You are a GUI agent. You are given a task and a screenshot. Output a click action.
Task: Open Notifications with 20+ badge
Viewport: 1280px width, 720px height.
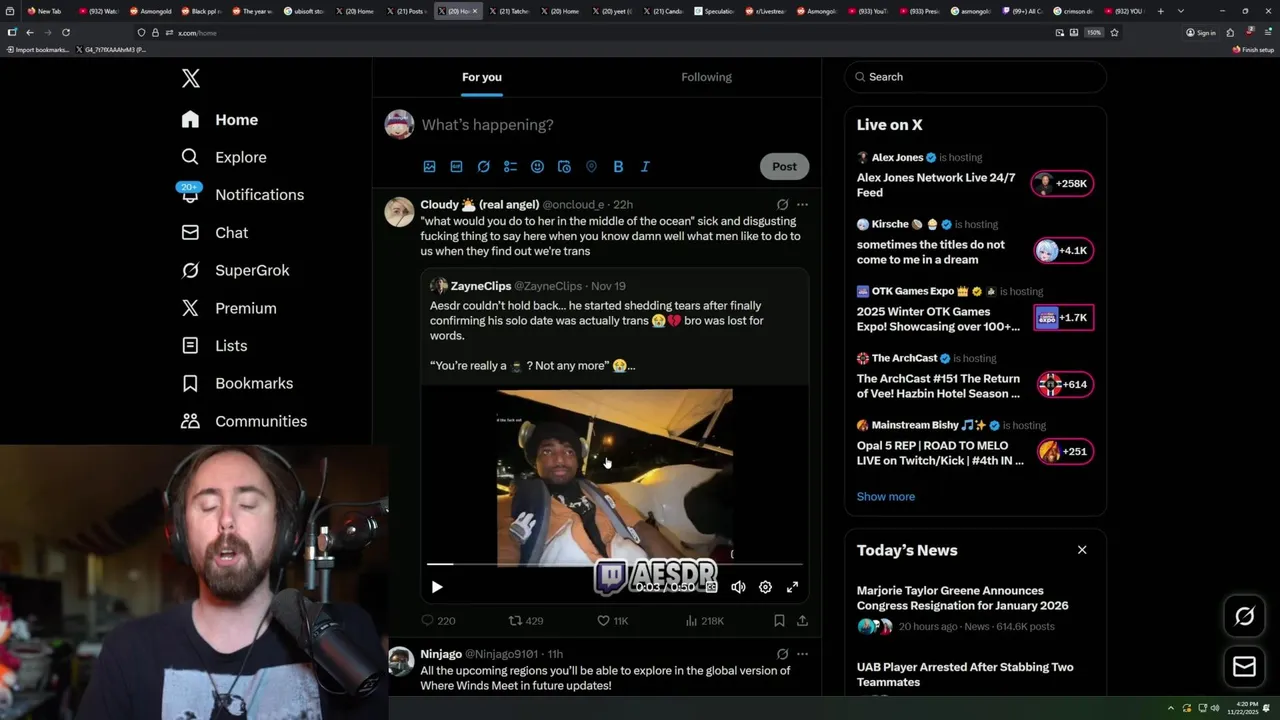point(242,195)
